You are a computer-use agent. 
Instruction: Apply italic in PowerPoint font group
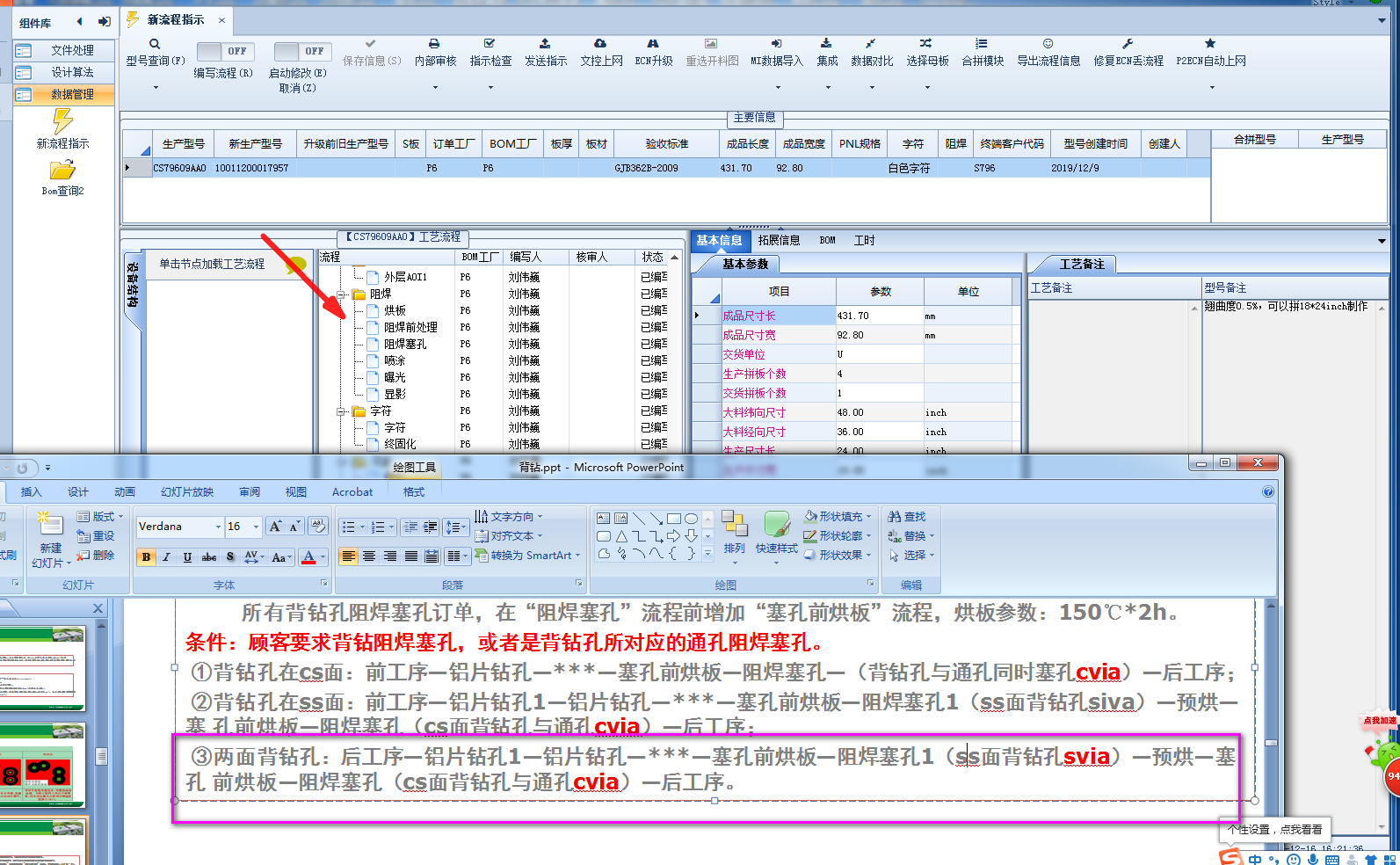pos(166,556)
